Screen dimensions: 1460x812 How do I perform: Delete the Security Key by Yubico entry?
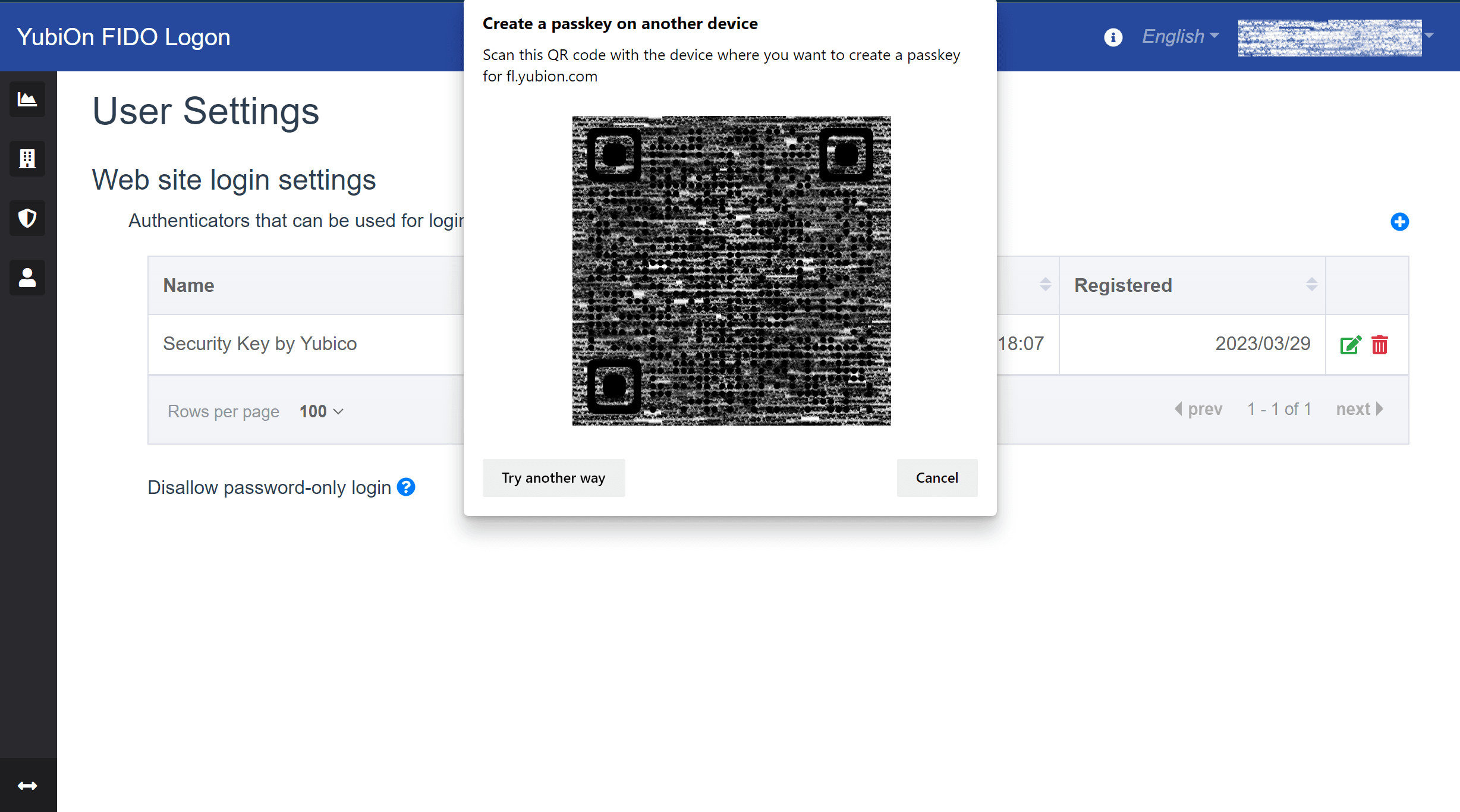(x=1380, y=345)
